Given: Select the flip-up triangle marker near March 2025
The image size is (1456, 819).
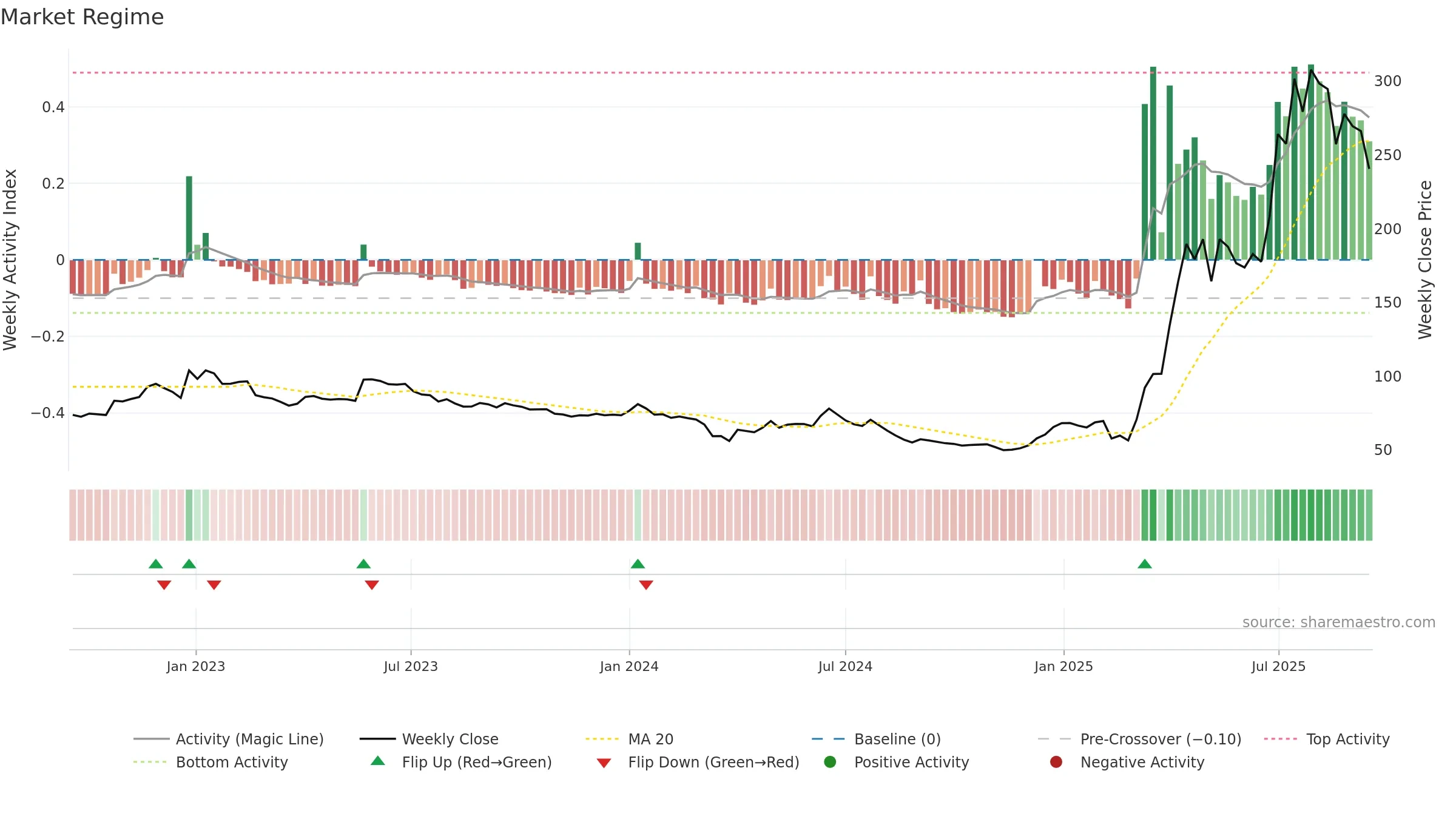Looking at the screenshot, I should pyautogui.click(x=1145, y=564).
